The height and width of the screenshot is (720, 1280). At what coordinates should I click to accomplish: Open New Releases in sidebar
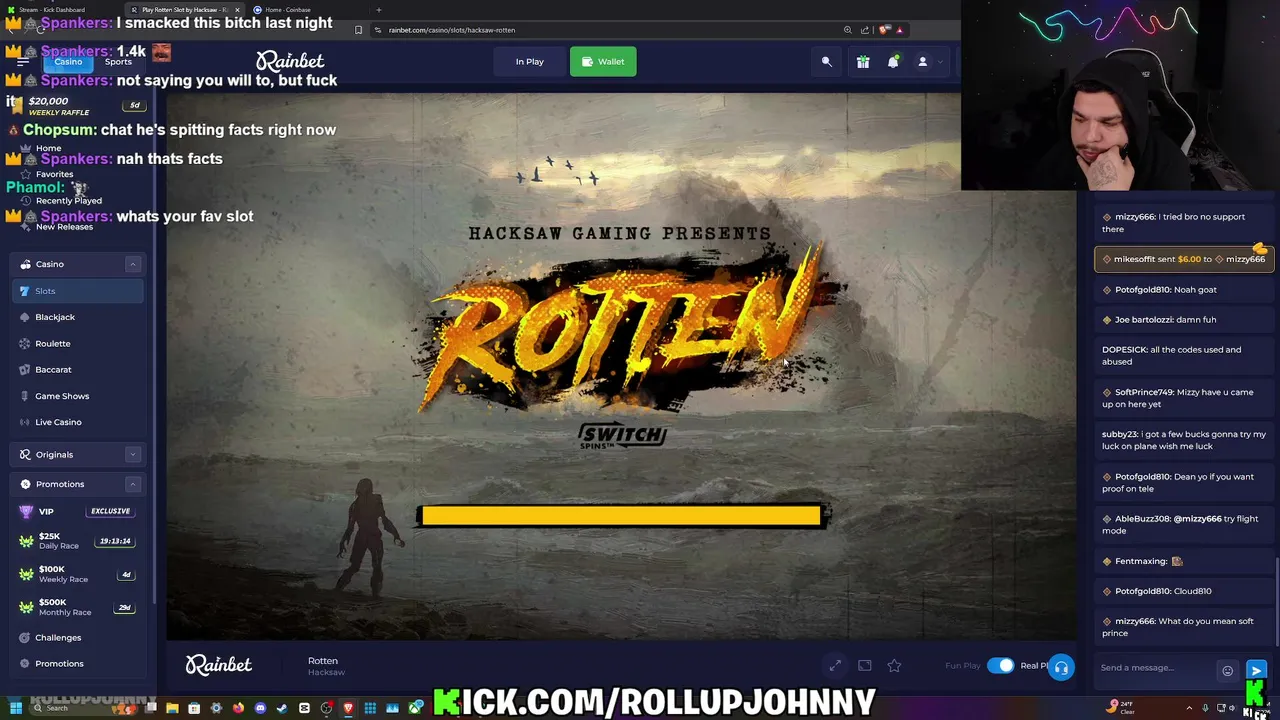coord(64,227)
